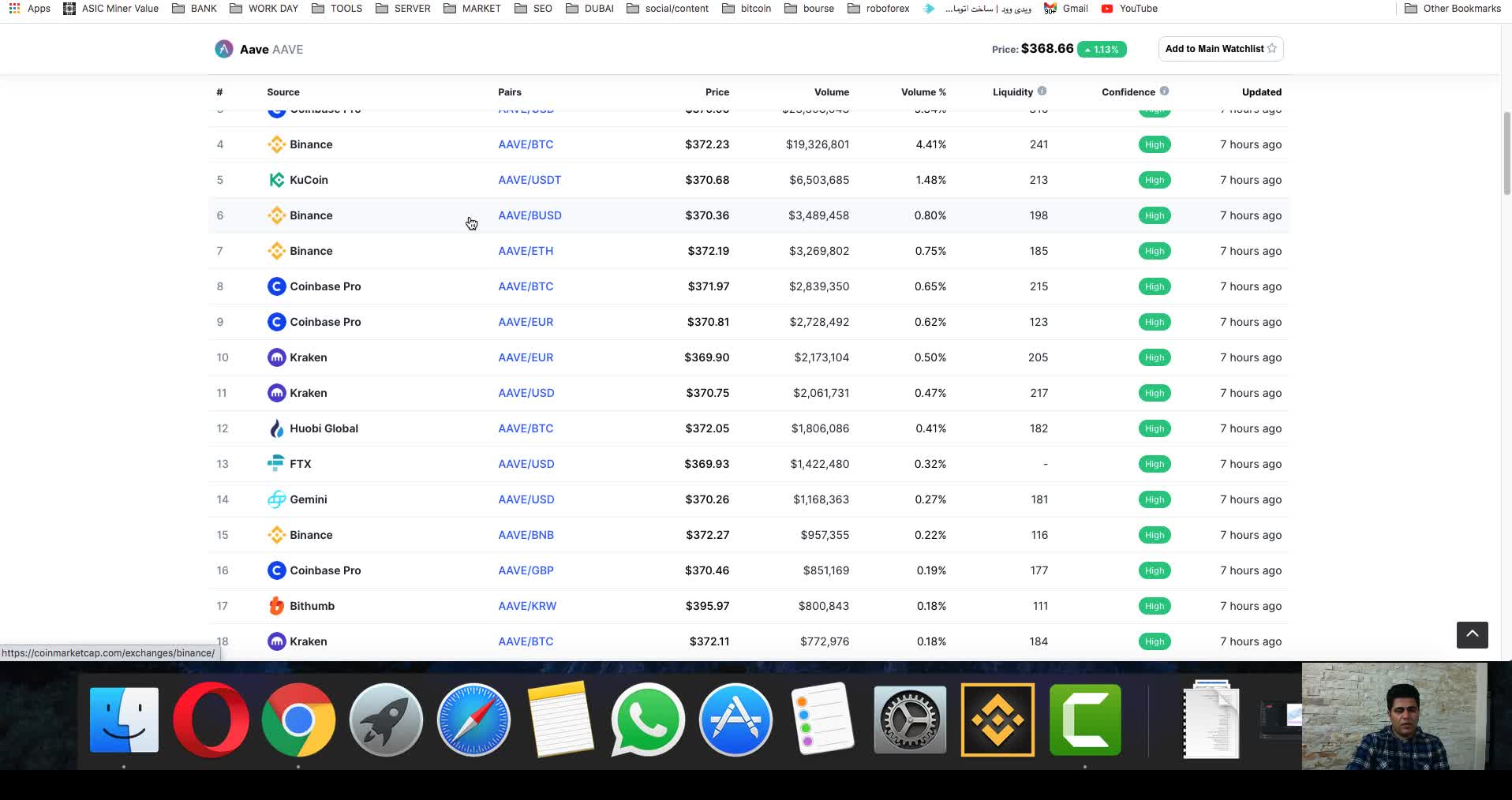1512x800 pixels.
Task: Open WhatsApp from the dock
Action: 647,720
